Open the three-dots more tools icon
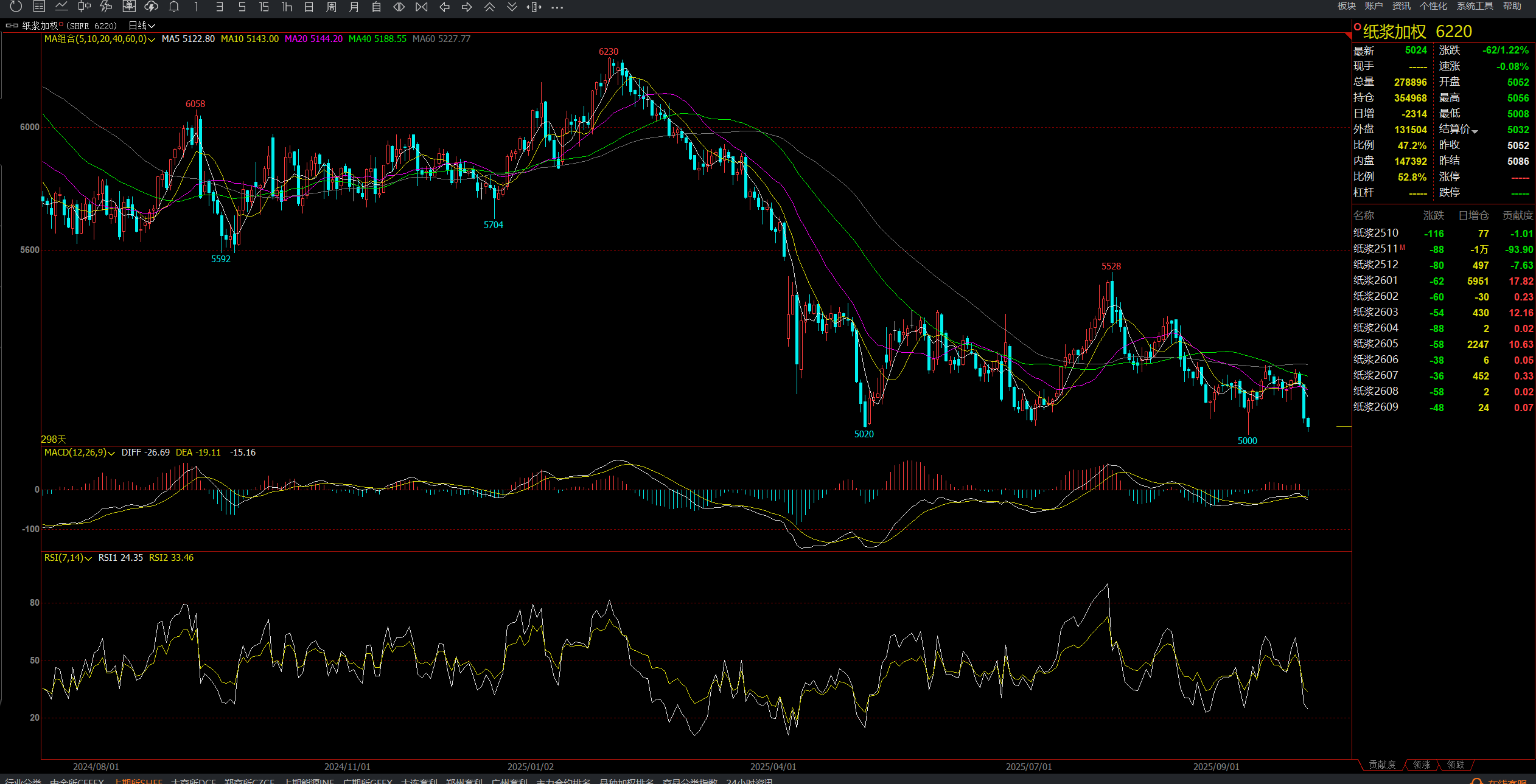The width and height of the screenshot is (1536, 784). pyautogui.click(x=557, y=7)
